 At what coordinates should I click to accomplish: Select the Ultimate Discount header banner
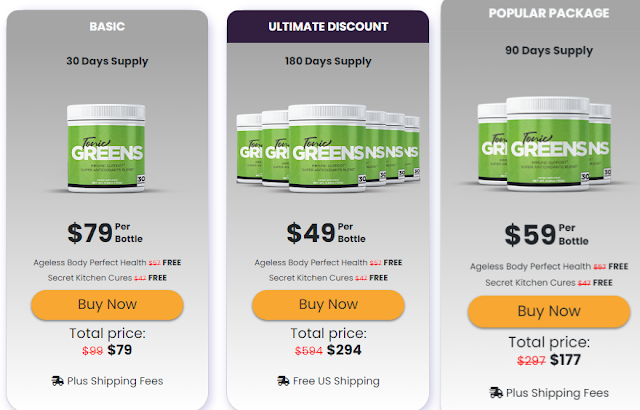(328, 27)
